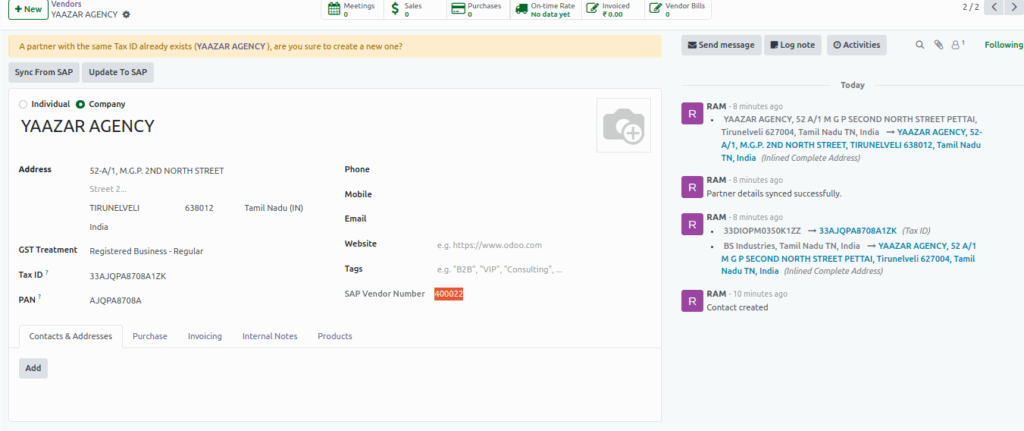
Task: Click SAP Vendor Number value 400022
Action: point(449,295)
